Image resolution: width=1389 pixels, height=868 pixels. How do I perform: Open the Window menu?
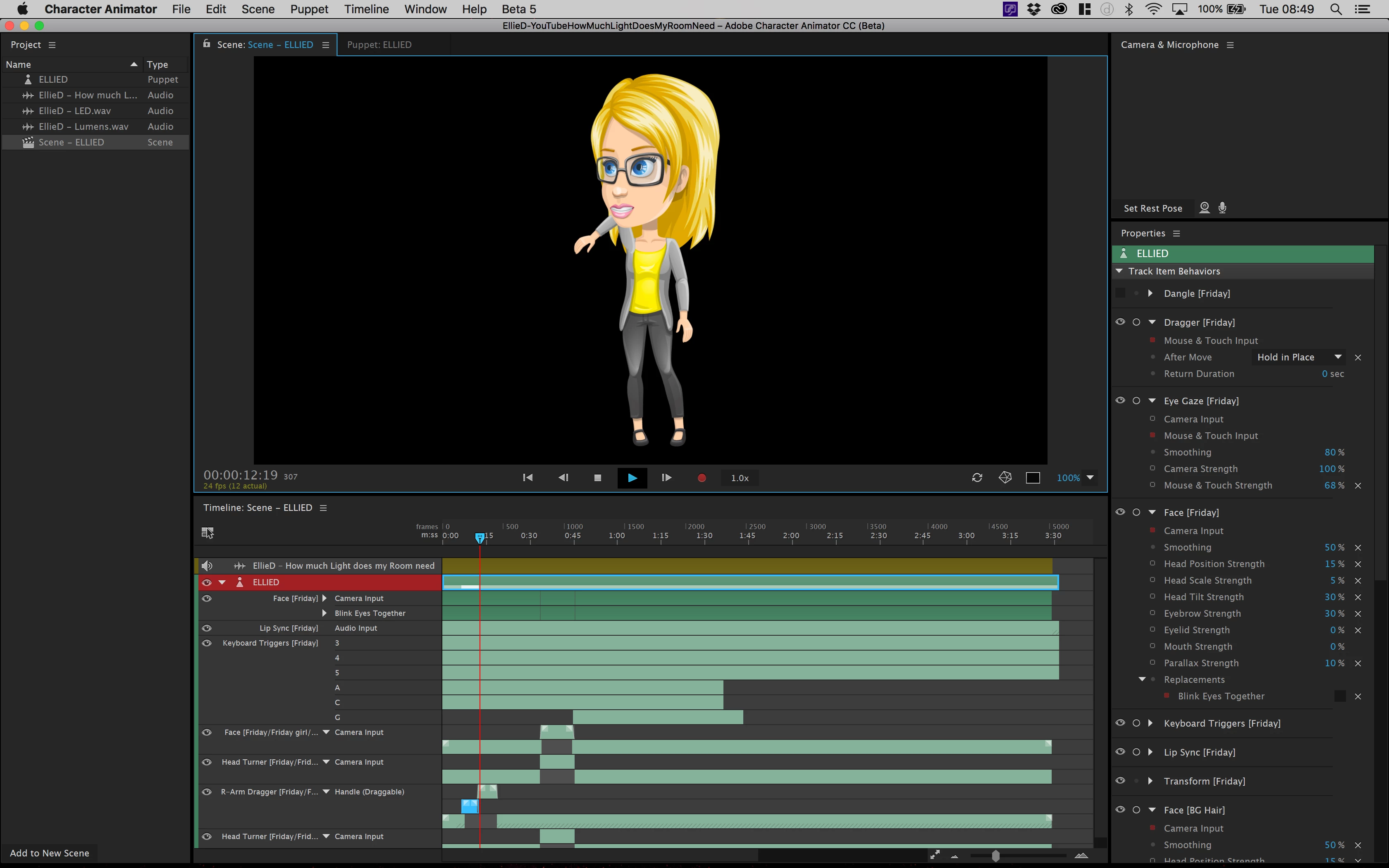coord(425,9)
